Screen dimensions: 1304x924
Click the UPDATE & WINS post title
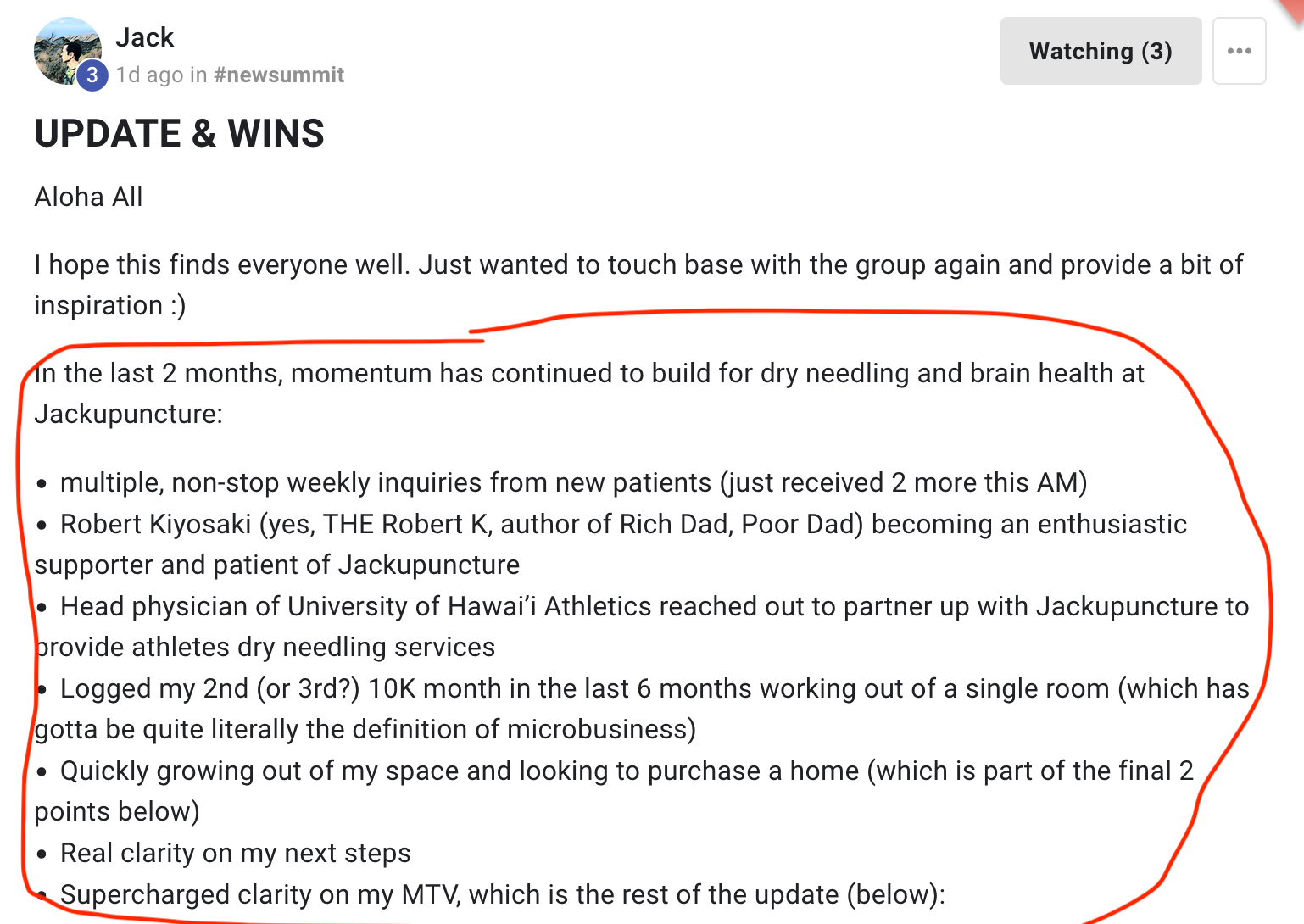(179, 134)
